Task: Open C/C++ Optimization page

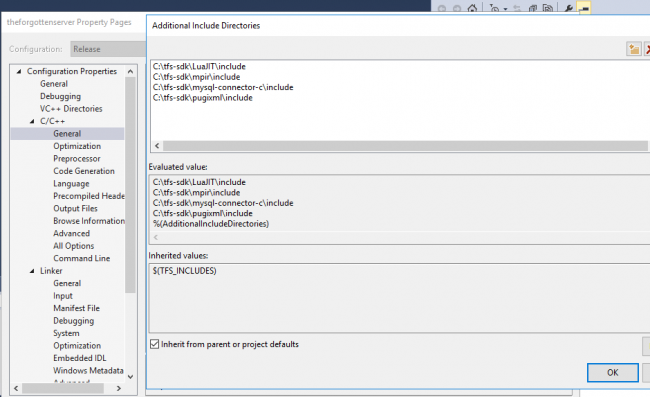Action: click(x=77, y=146)
